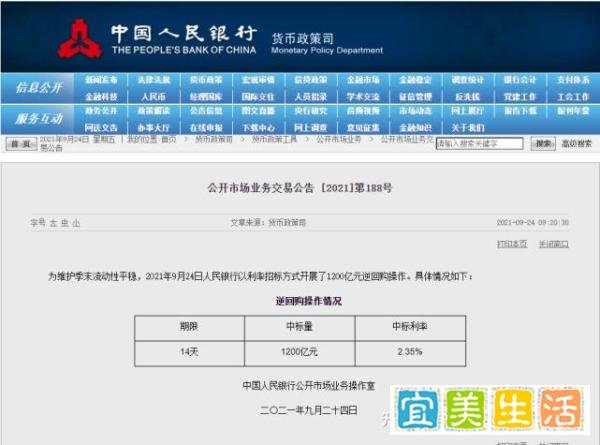Viewport: 600px width, 445px height.
Task: Go to the 银行会计 section
Action: (x=520, y=80)
